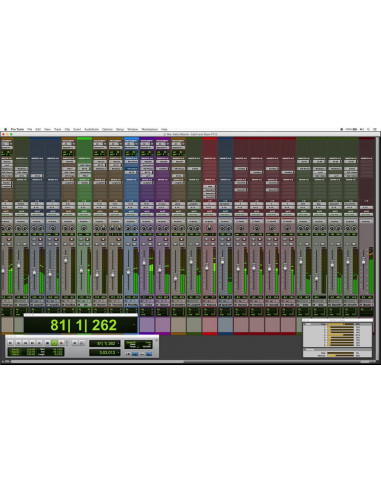Record-enable the bright blue track
The height and width of the screenshot is (492, 381).
click(134, 239)
